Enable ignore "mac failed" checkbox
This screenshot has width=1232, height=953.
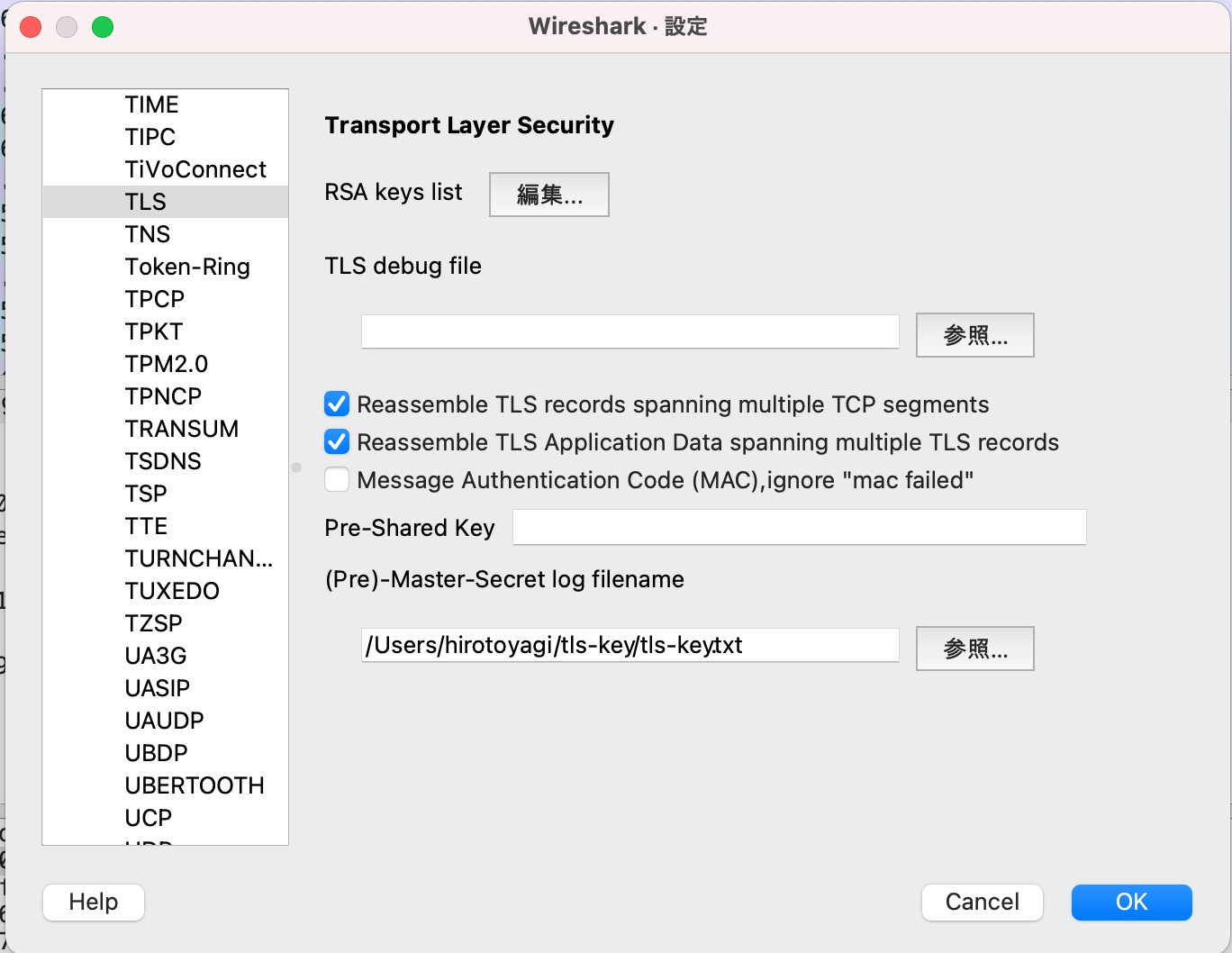click(x=337, y=480)
